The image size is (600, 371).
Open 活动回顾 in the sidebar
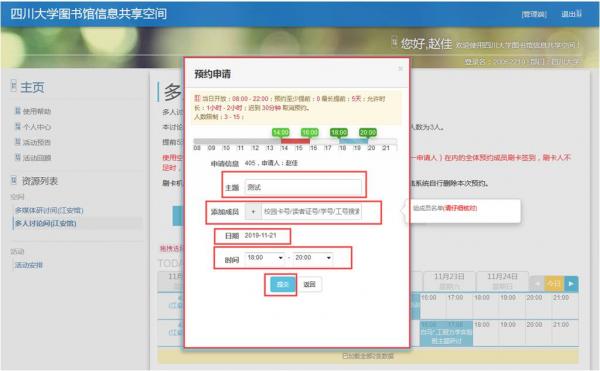[x=36, y=158]
